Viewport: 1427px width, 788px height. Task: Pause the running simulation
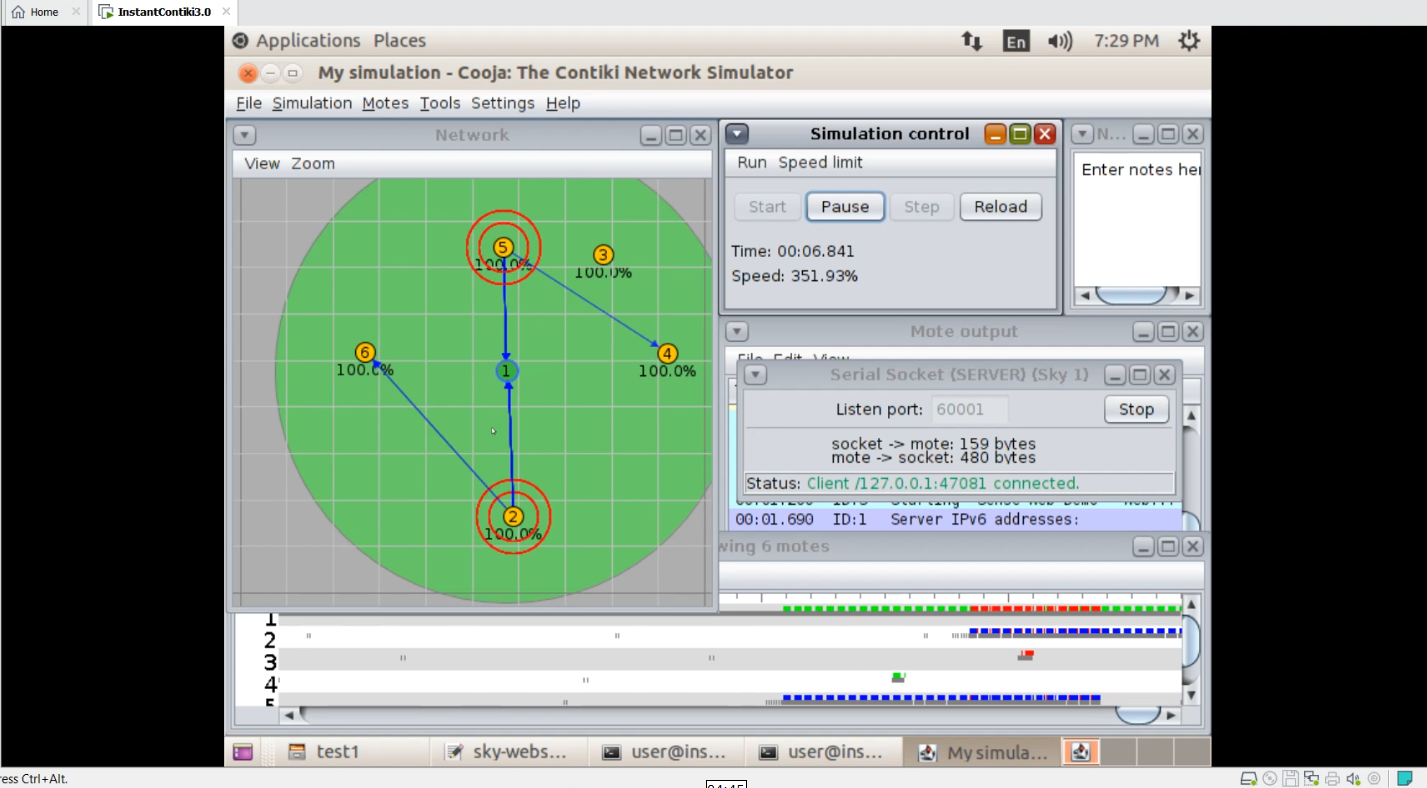pyautogui.click(x=845, y=207)
